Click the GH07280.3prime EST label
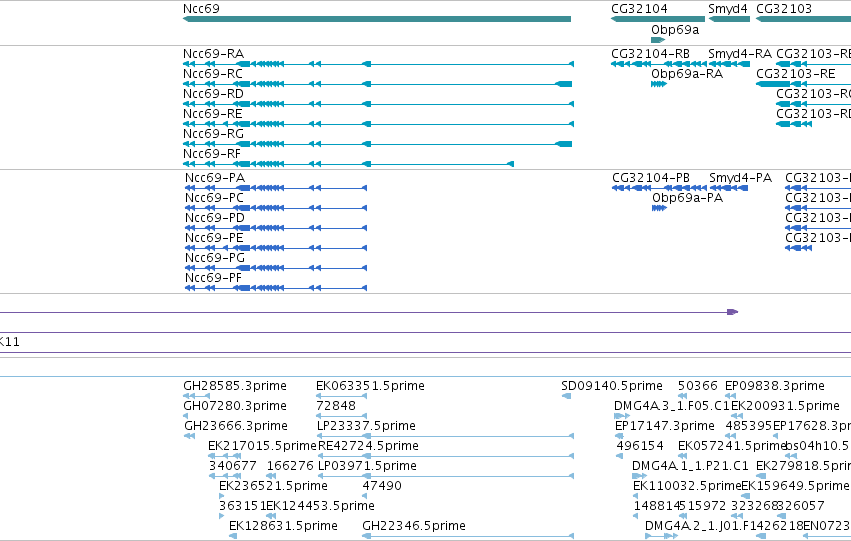 (x=235, y=406)
